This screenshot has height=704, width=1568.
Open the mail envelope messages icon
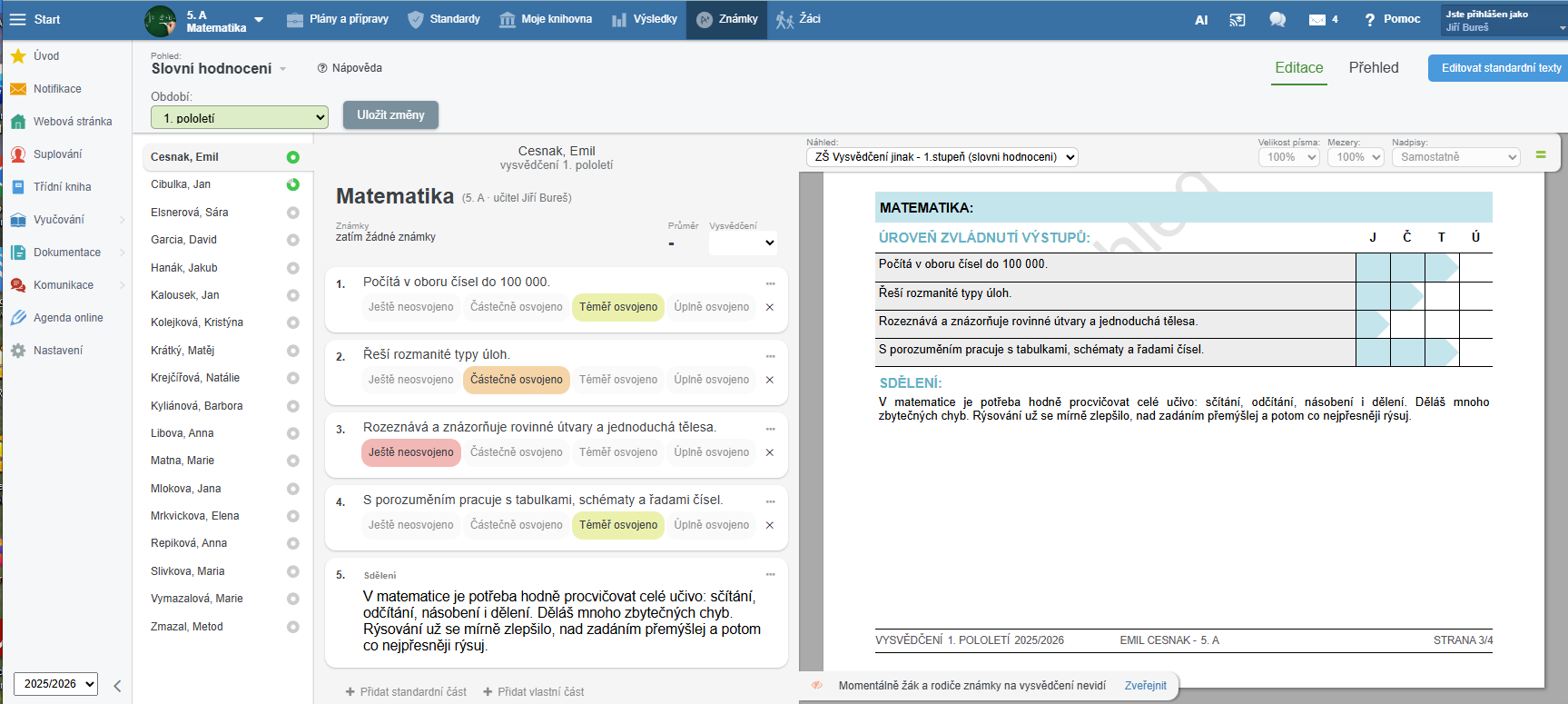(1317, 19)
